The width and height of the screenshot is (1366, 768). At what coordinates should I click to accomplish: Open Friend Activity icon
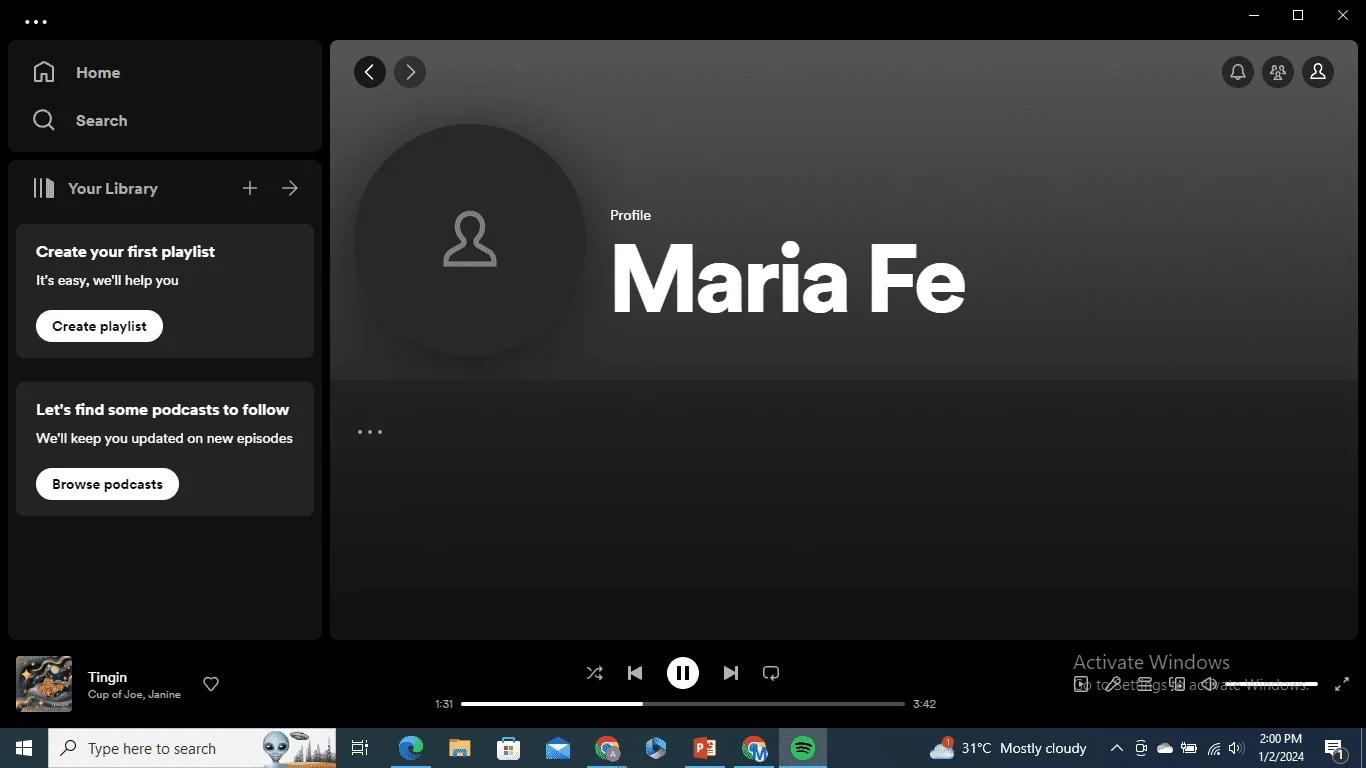click(x=1278, y=72)
